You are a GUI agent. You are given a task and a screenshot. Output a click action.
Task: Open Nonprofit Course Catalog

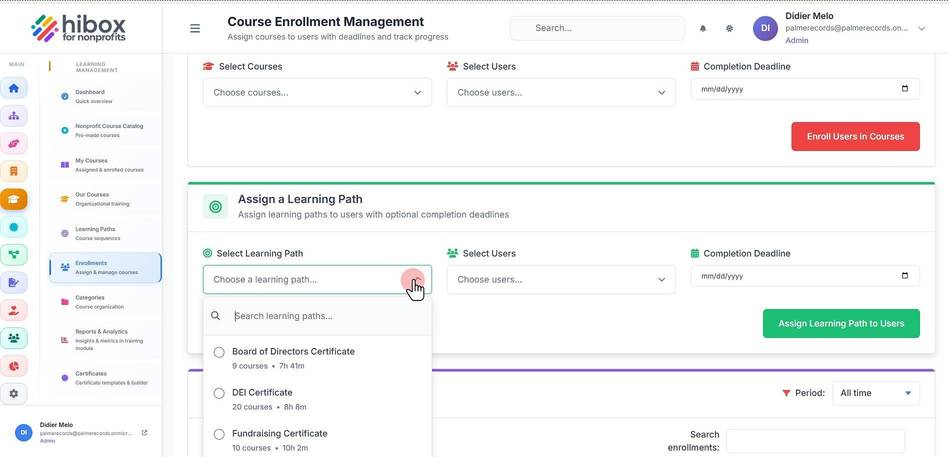click(105, 131)
